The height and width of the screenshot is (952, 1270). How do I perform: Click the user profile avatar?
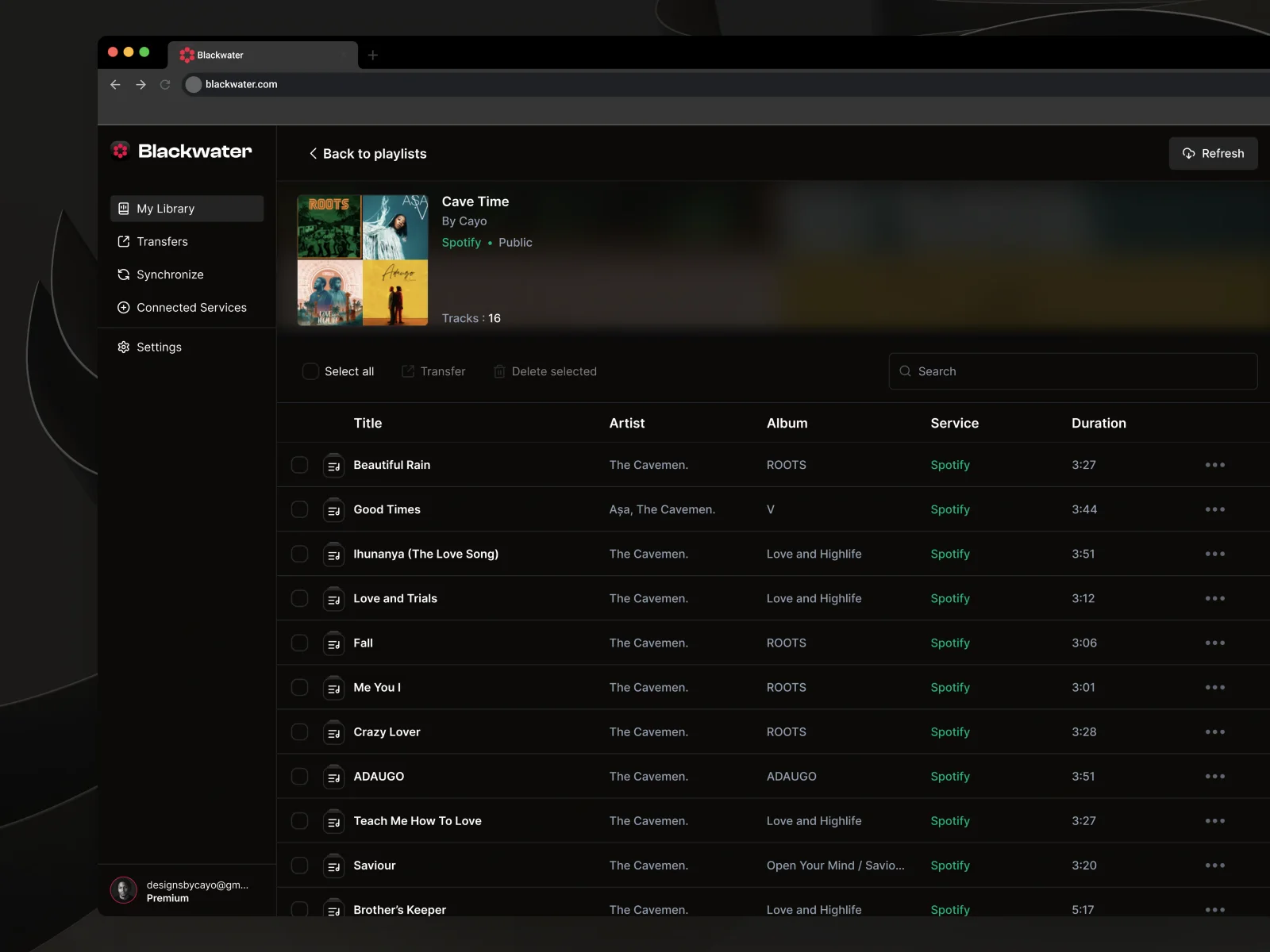coord(123,891)
